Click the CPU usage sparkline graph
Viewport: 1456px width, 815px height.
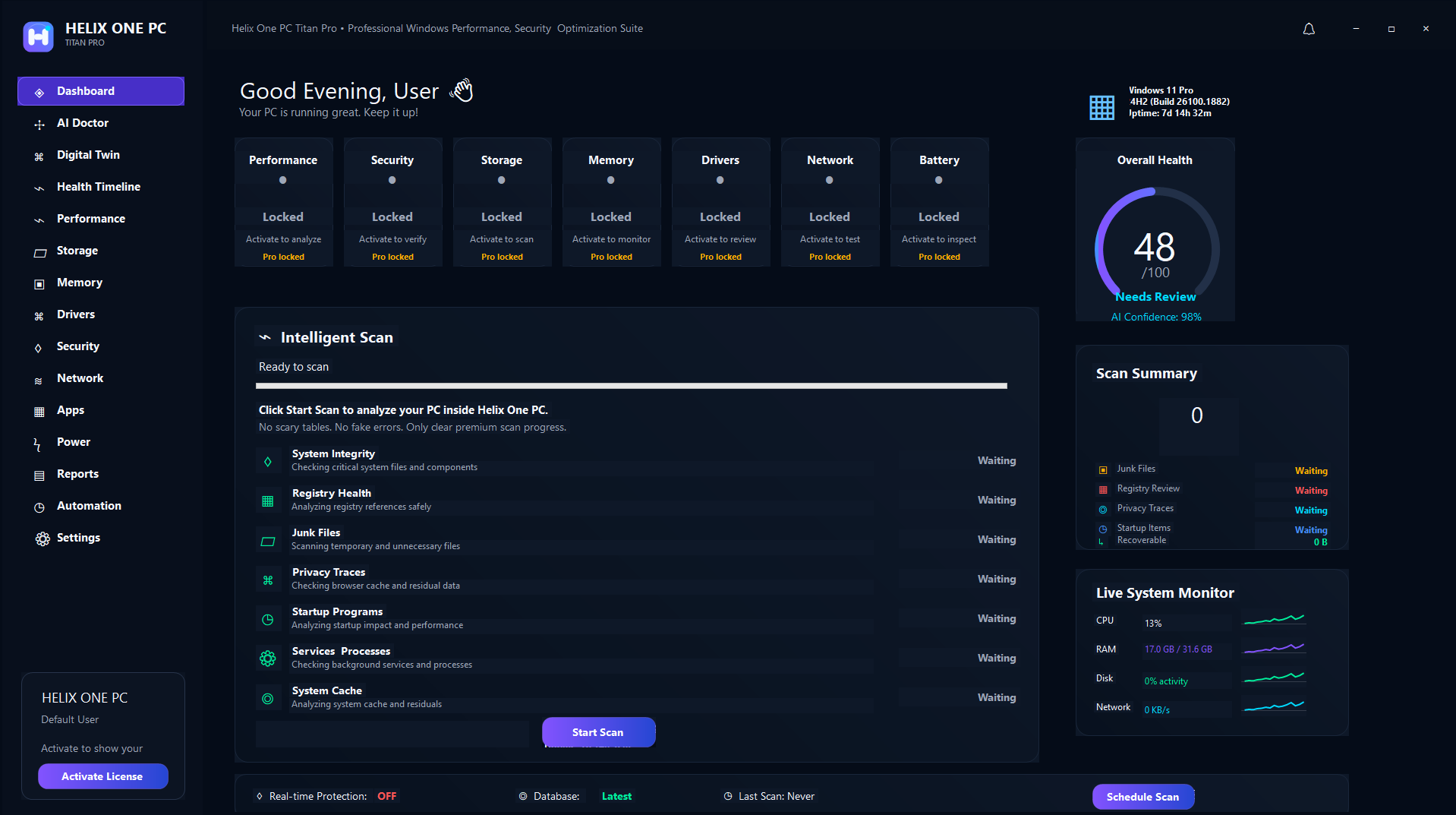click(x=1274, y=620)
